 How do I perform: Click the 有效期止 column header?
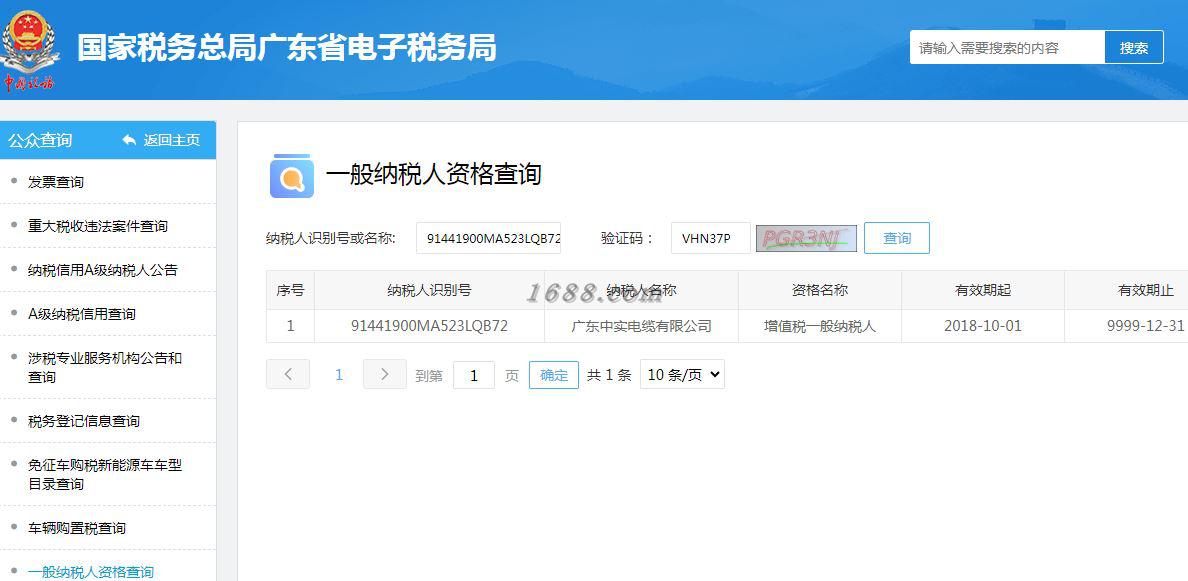1146,290
